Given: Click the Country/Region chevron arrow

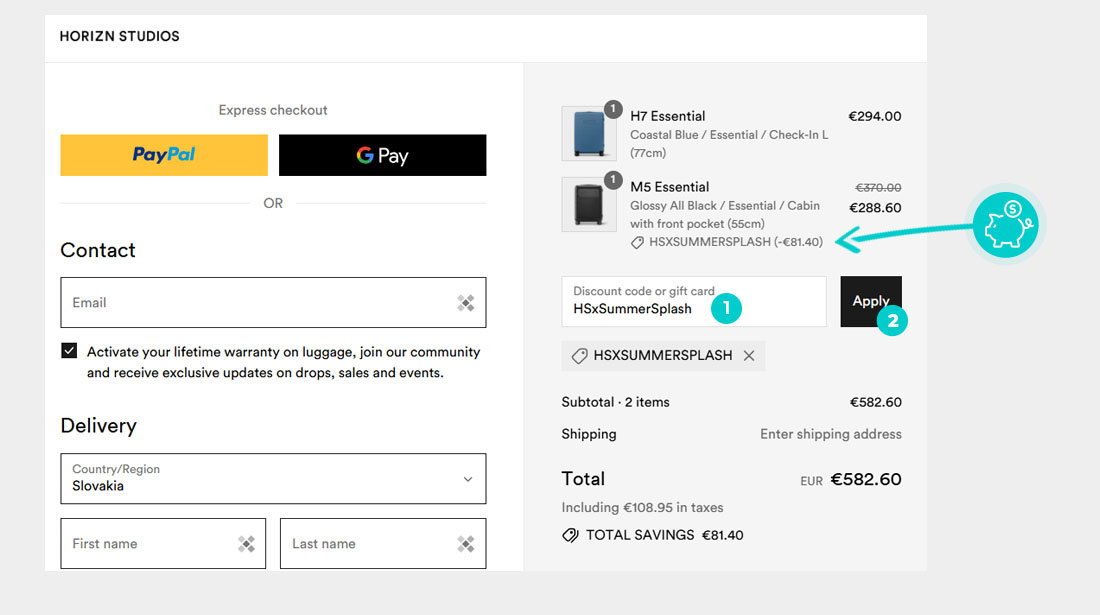Looking at the screenshot, I should click(x=467, y=479).
